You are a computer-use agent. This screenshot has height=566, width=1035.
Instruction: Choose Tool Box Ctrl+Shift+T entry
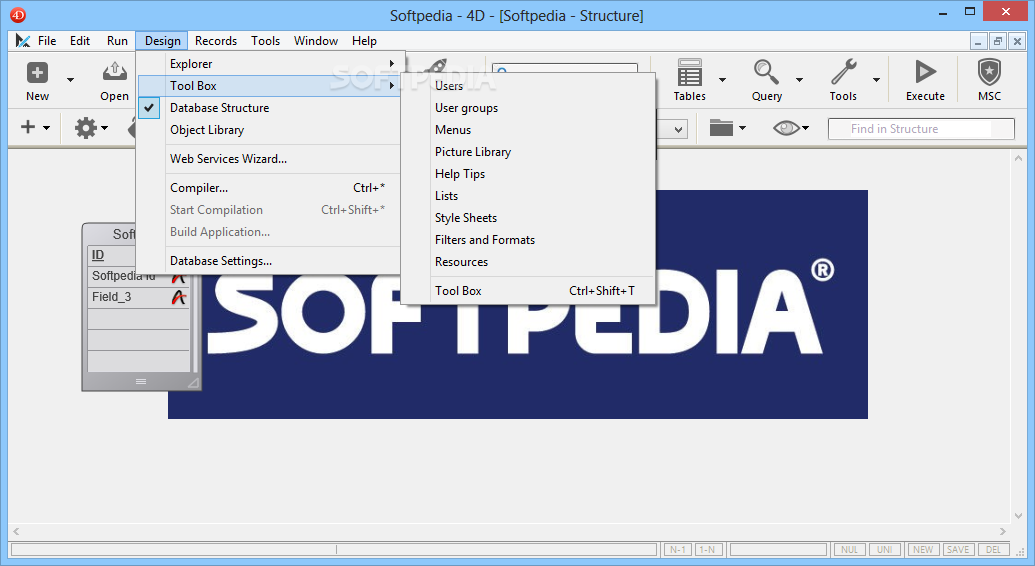pos(528,291)
